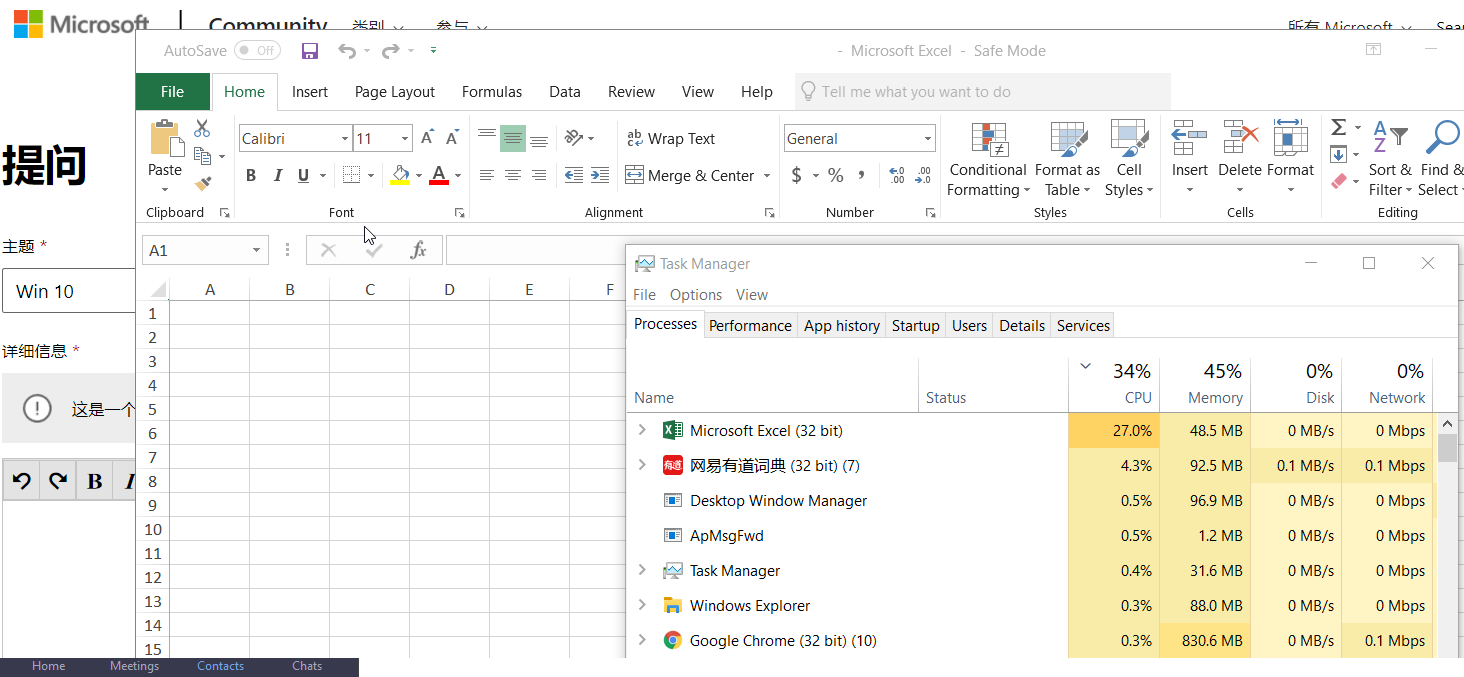Open Sort & Filter menu
The image size is (1464, 677).
[x=1390, y=159]
